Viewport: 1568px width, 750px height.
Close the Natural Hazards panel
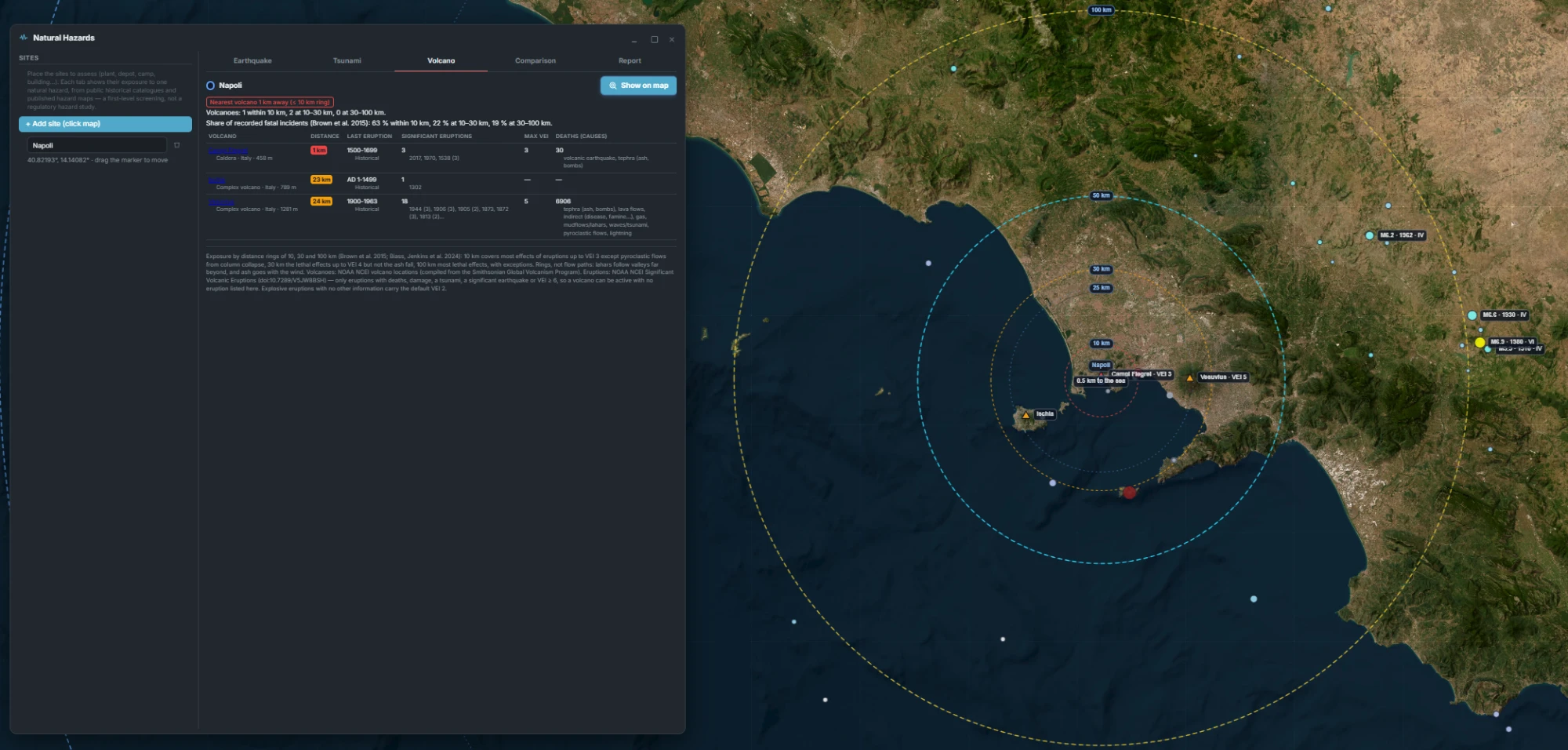[672, 39]
